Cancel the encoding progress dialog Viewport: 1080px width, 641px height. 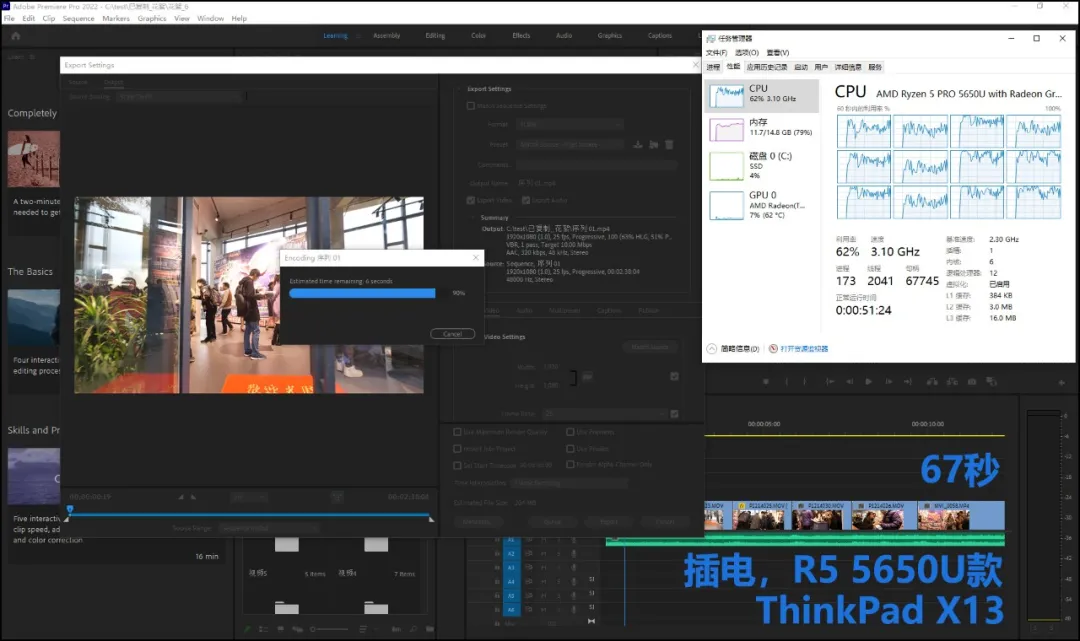click(x=453, y=334)
